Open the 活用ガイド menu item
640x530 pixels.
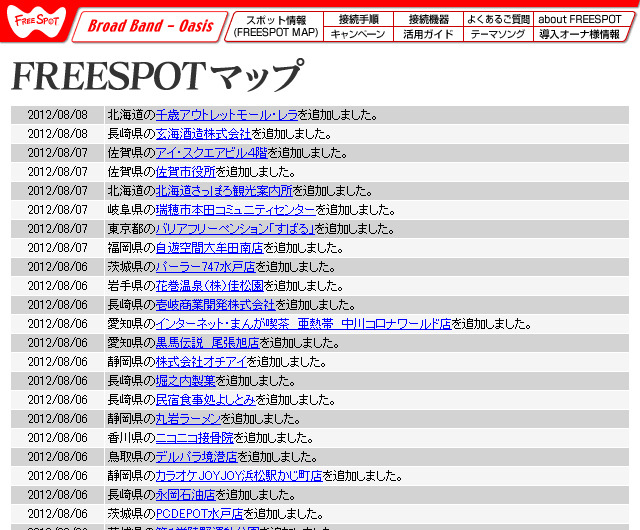pos(429,34)
